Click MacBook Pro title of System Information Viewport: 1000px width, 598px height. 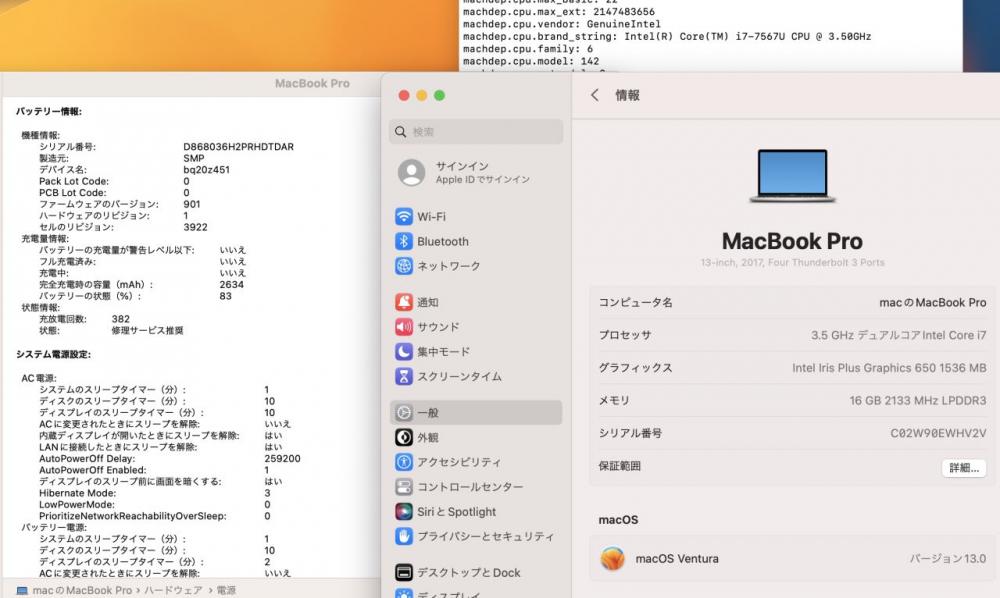(312, 83)
